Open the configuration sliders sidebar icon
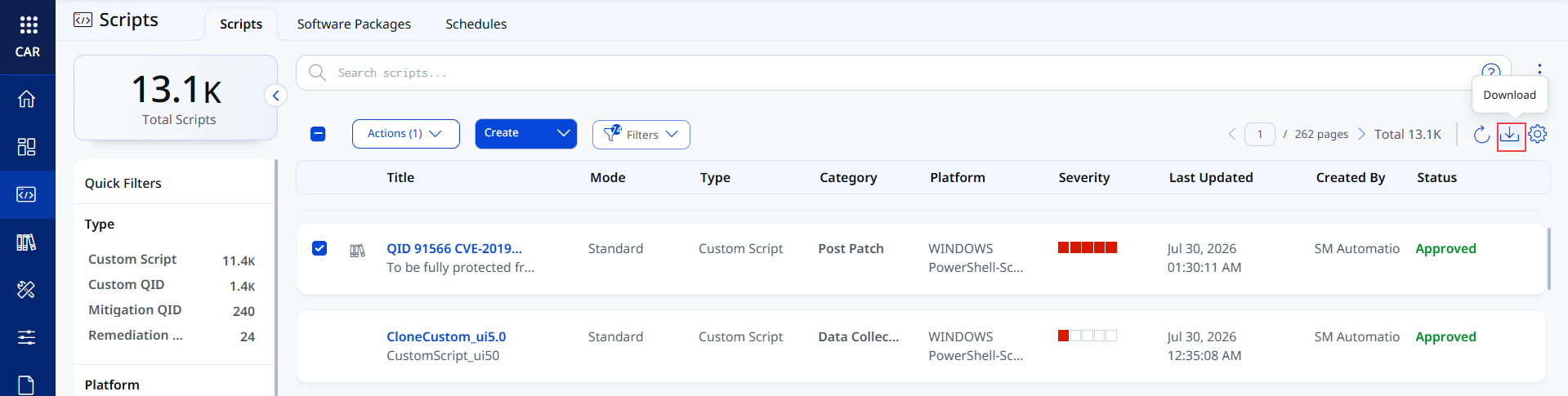Viewport: 1568px width, 396px height. point(27,337)
